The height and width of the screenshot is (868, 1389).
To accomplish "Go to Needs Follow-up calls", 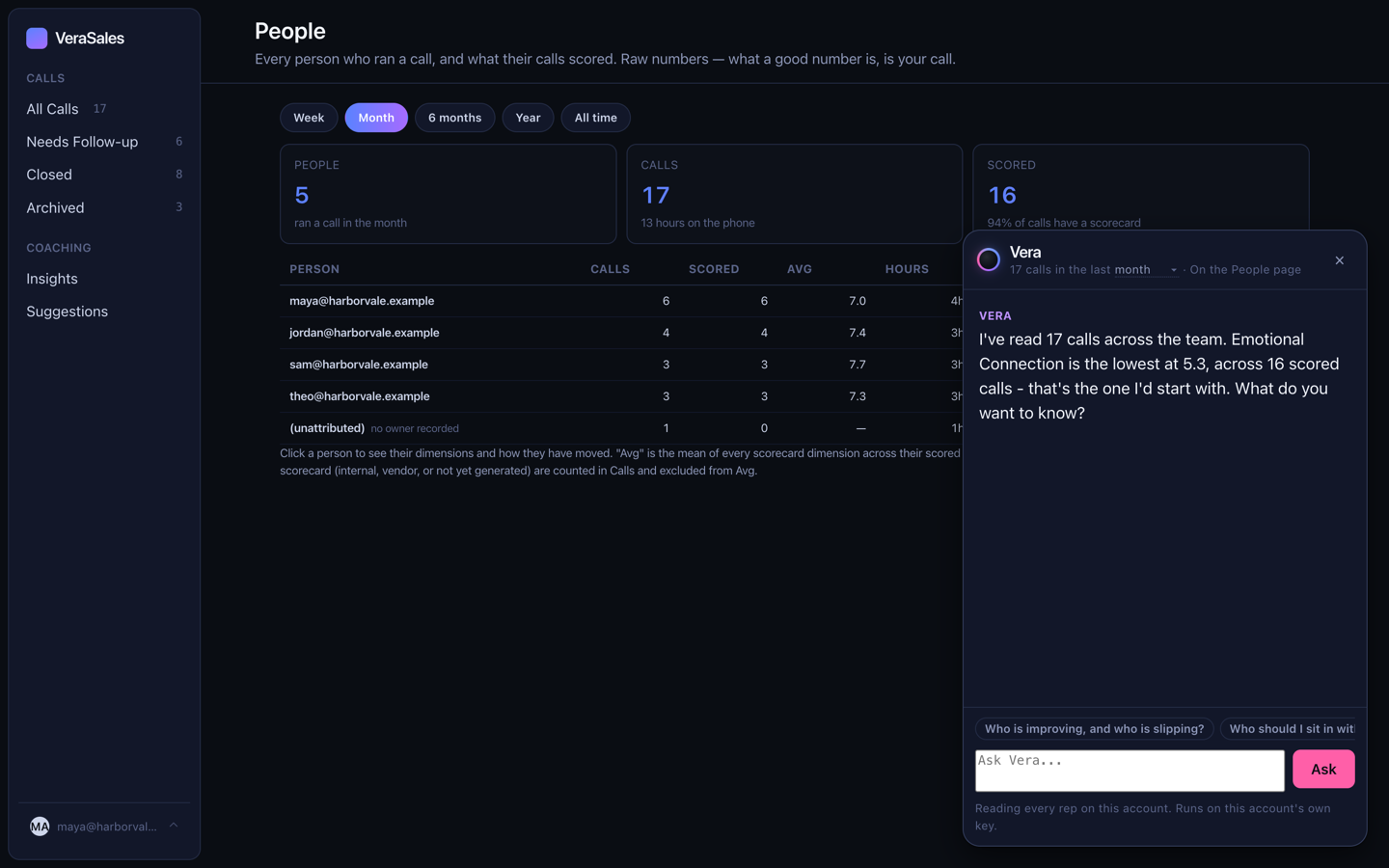I will coord(104,142).
